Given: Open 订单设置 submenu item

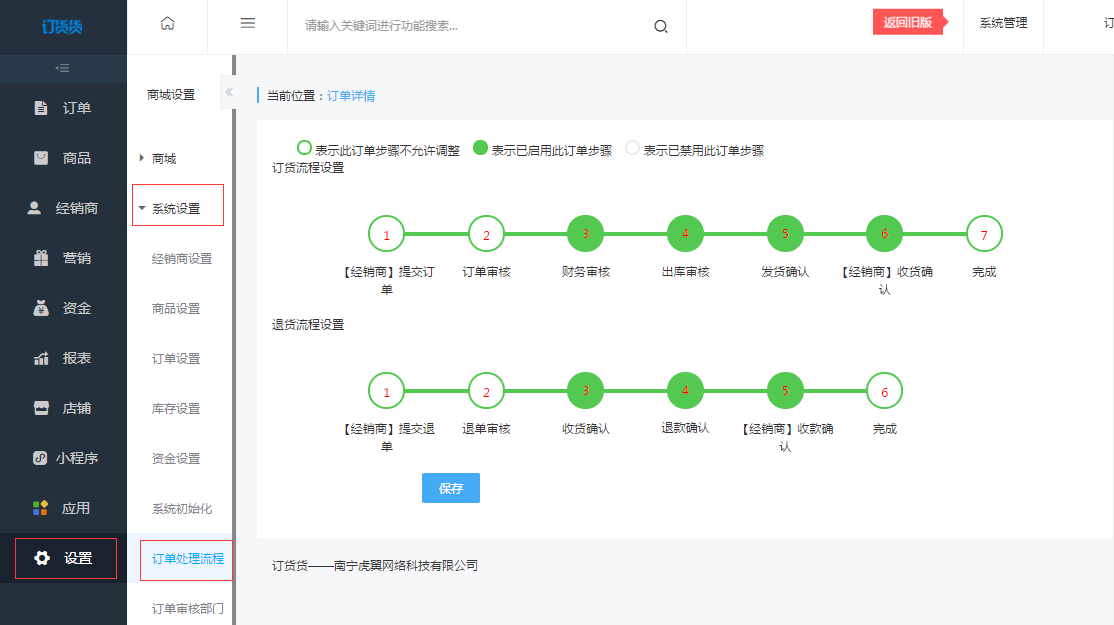Looking at the screenshot, I should point(176,359).
